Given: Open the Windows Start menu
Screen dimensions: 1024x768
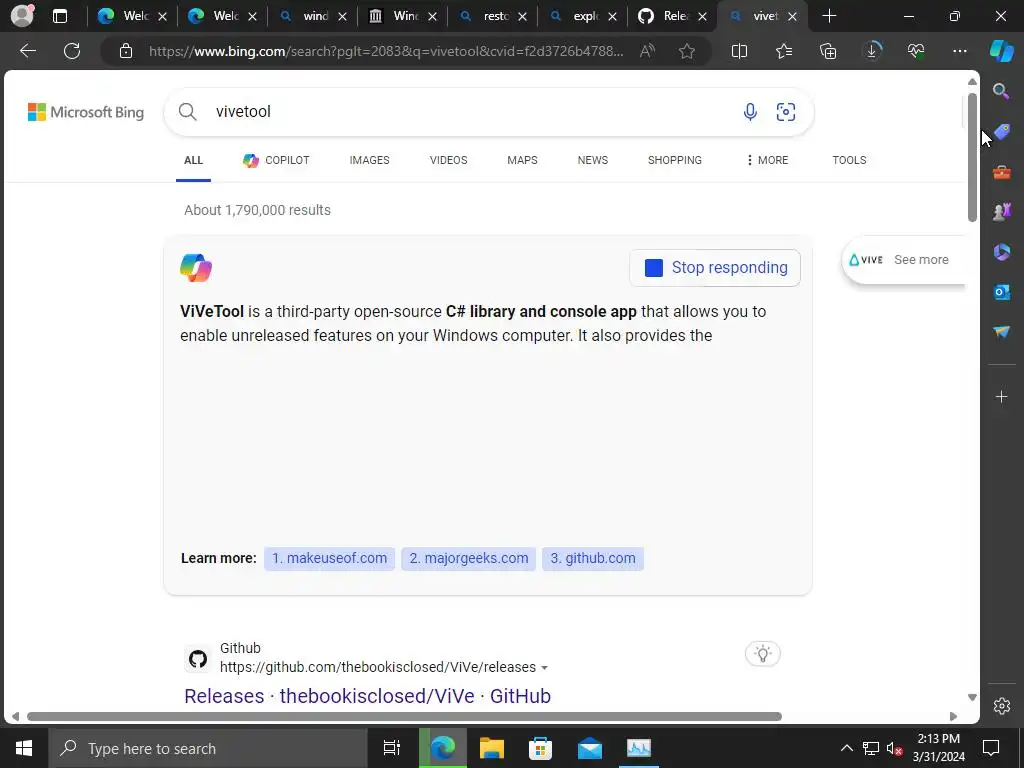Looking at the screenshot, I should (x=24, y=748).
